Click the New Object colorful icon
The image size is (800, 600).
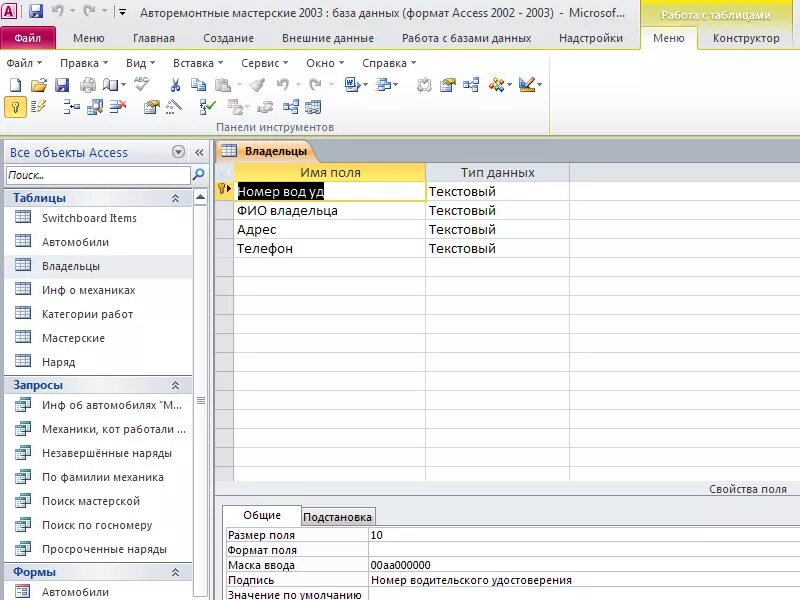[x=496, y=85]
